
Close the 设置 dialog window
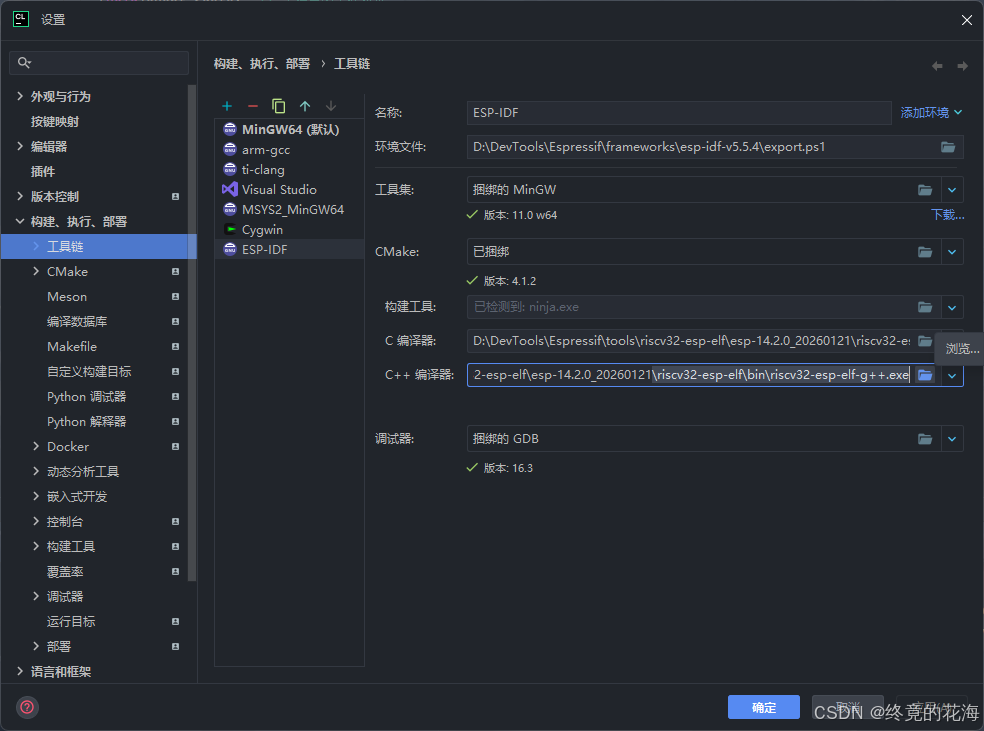966,20
